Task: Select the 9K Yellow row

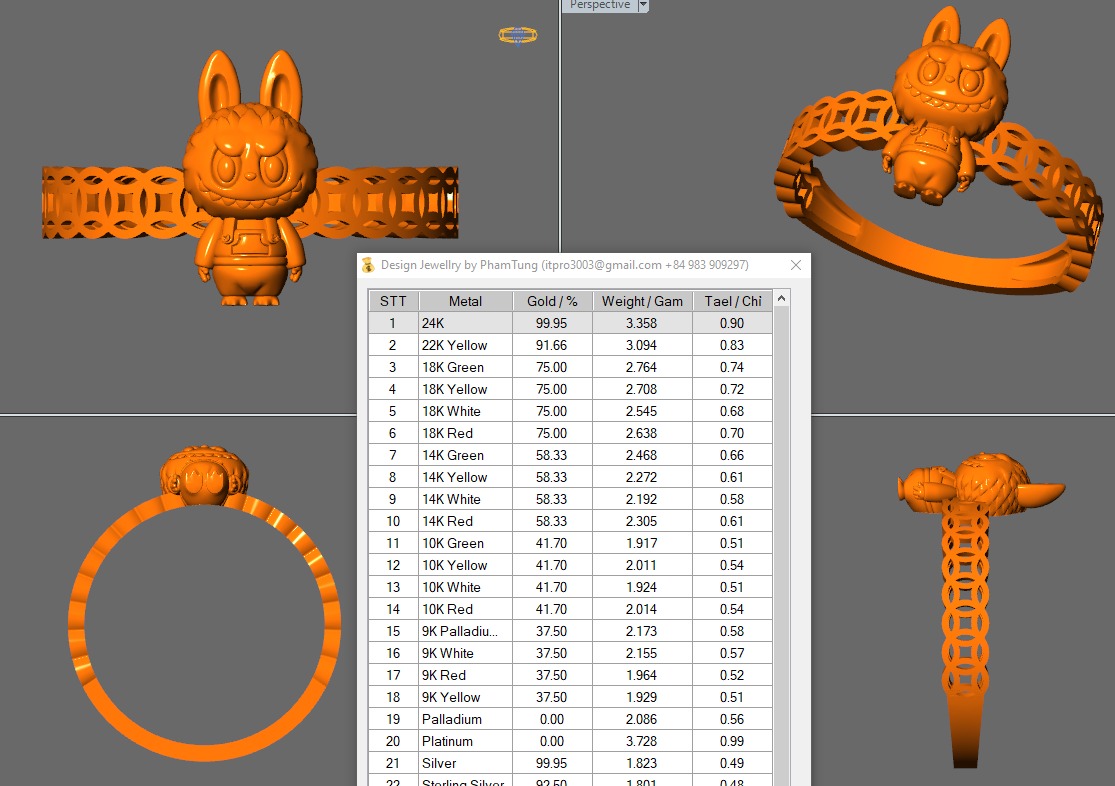Action: [x=570, y=698]
